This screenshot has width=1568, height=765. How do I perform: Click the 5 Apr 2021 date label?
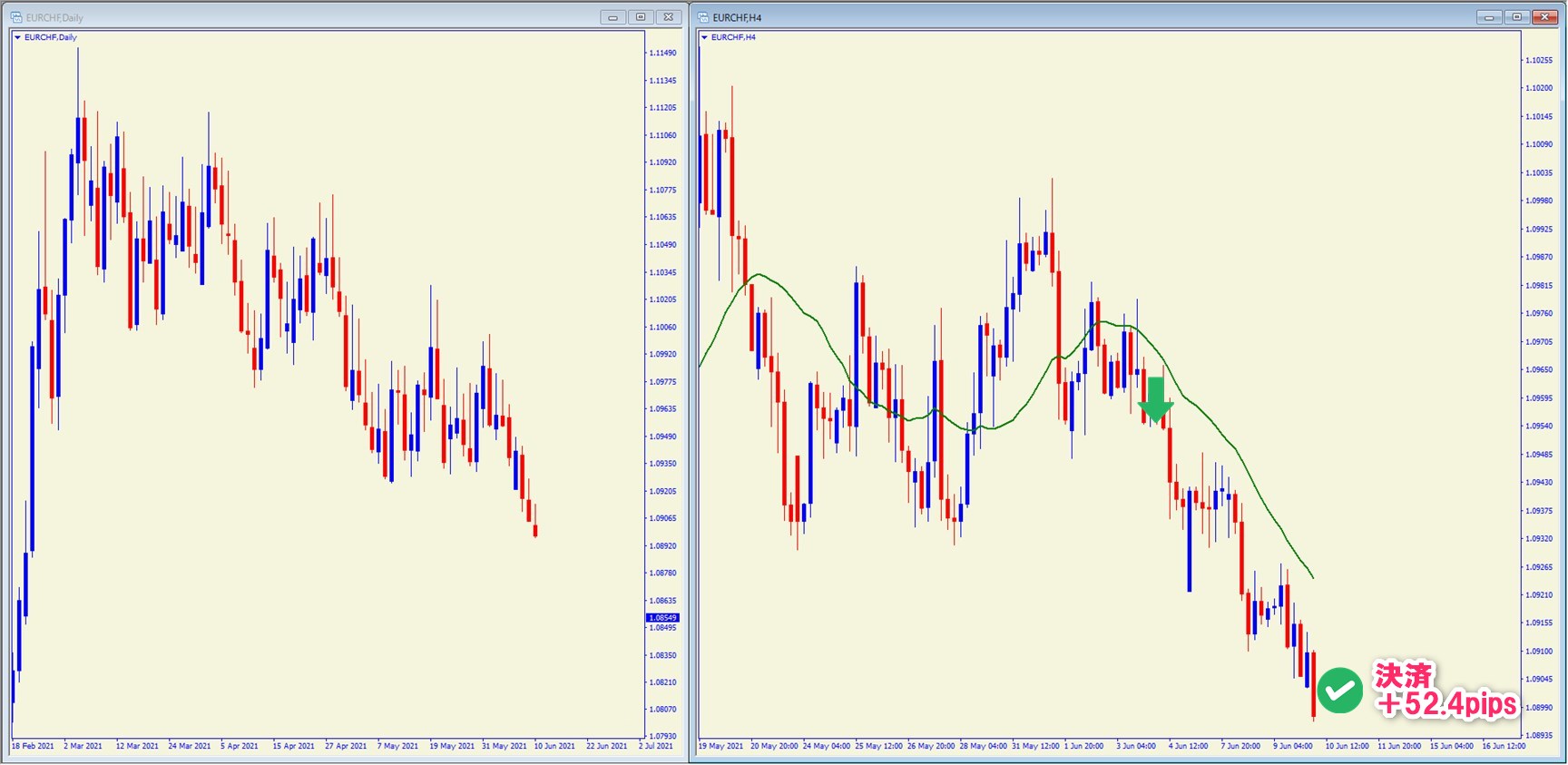[240, 746]
